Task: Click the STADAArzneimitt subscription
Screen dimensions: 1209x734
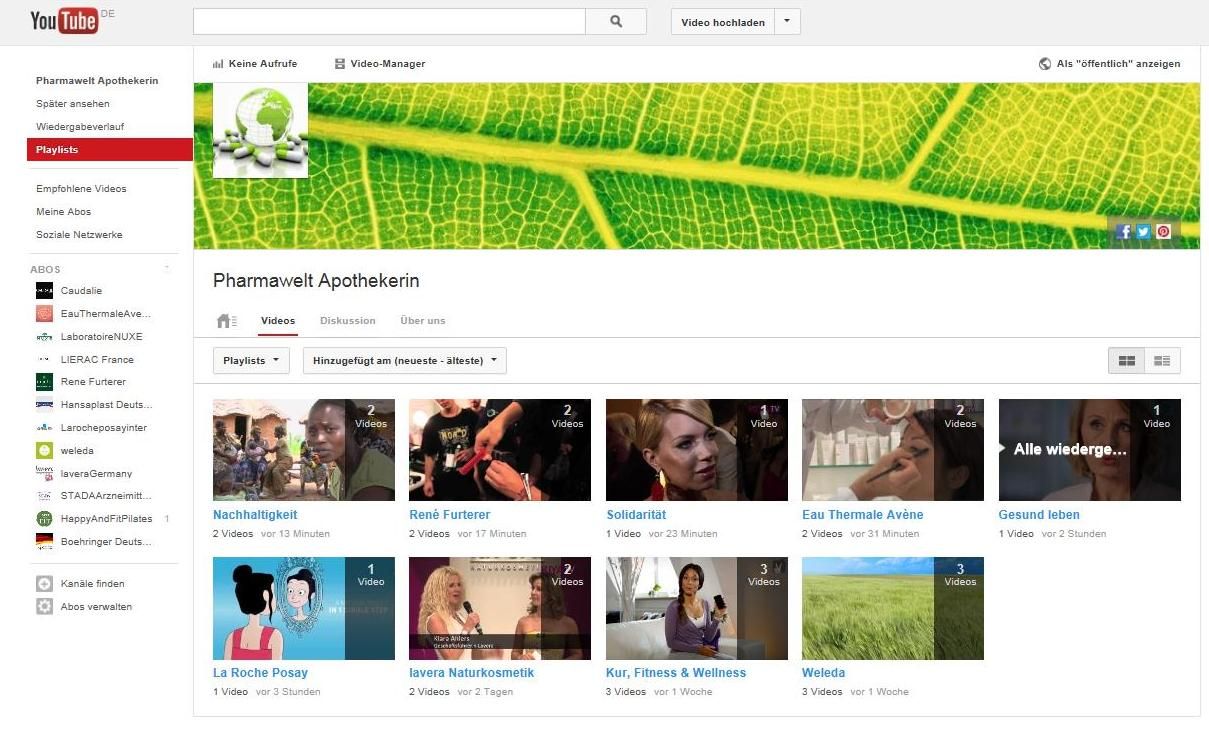Action: [x=106, y=496]
